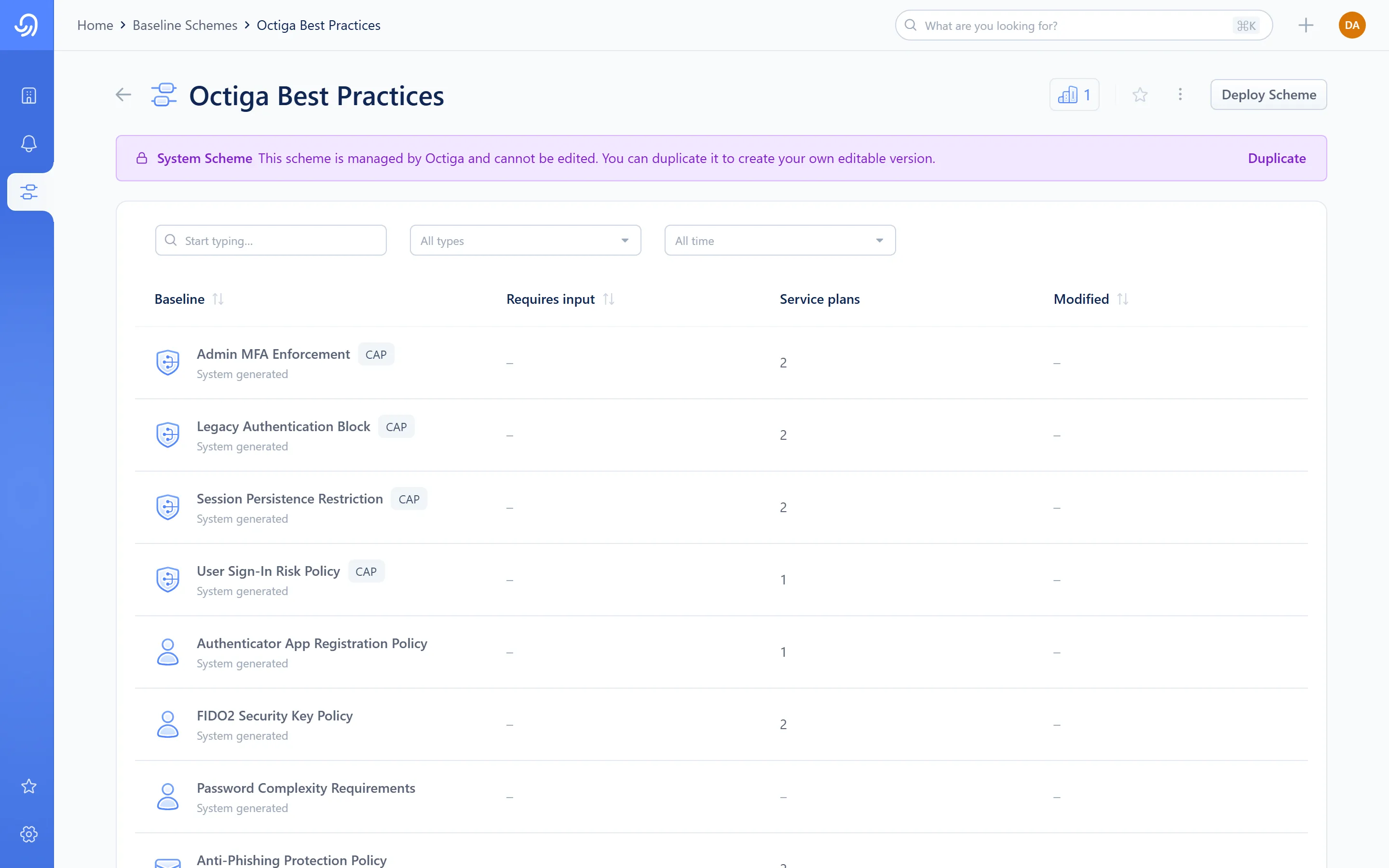The height and width of the screenshot is (868, 1389).
Task: Focus the 'Start typing...' baseline filter field
Action: tap(271, 241)
